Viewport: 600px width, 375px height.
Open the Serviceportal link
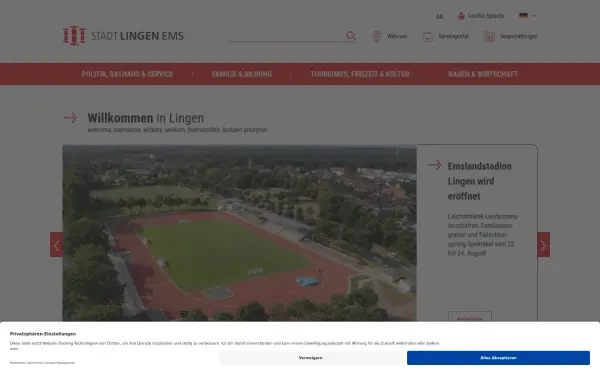coord(453,36)
